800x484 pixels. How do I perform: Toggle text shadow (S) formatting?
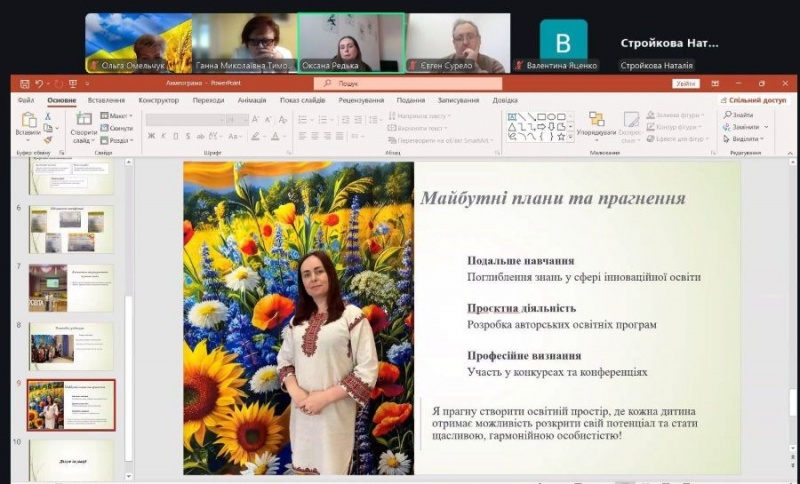coord(187,136)
